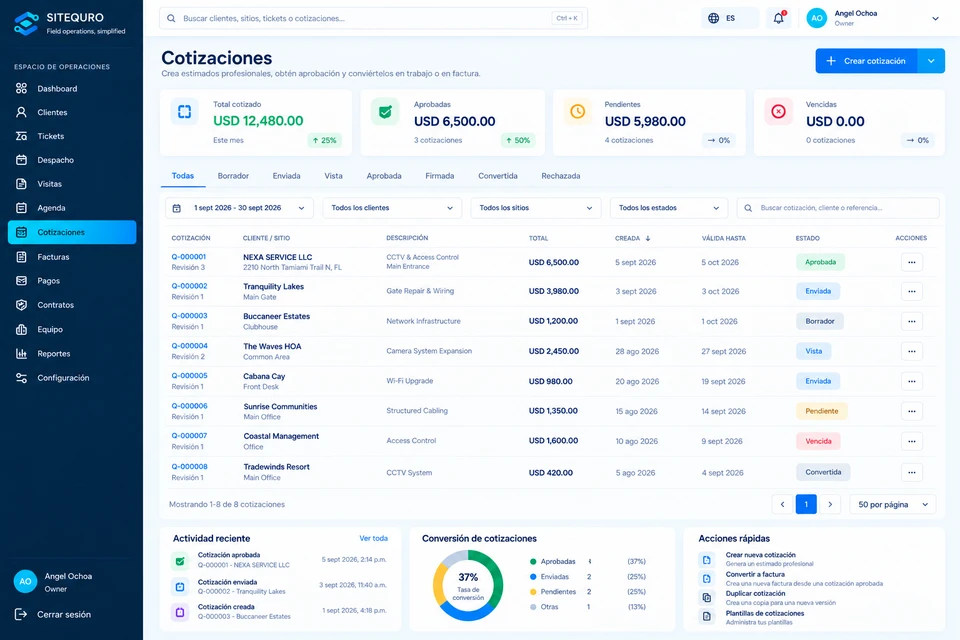Open actions menu for Q-000002
The image size is (960, 640).
tap(912, 291)
